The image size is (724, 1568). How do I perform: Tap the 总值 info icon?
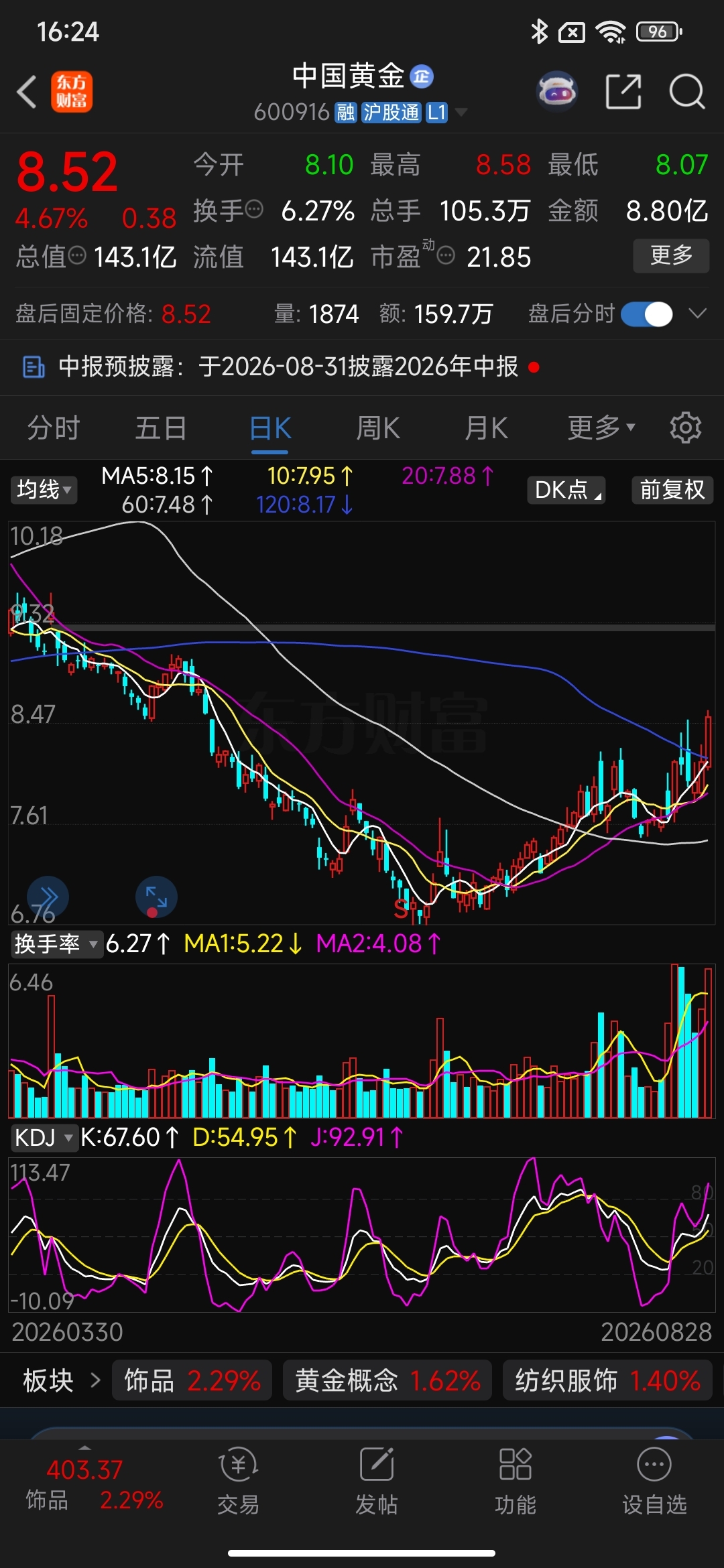(78, 255)
